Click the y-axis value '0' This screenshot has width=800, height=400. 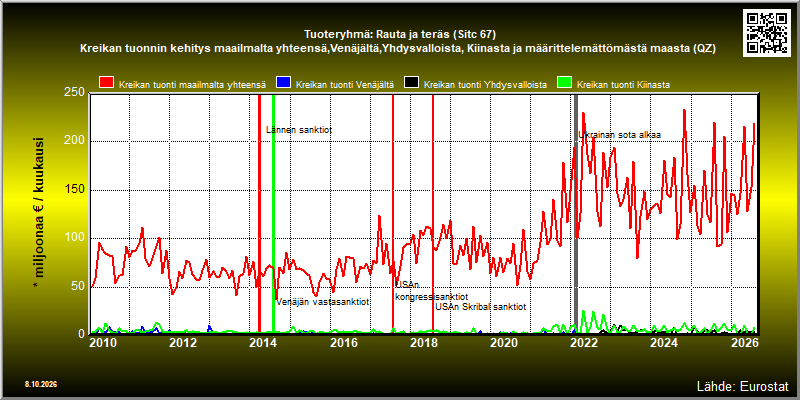pyautogui.click(x=83, y=334)
